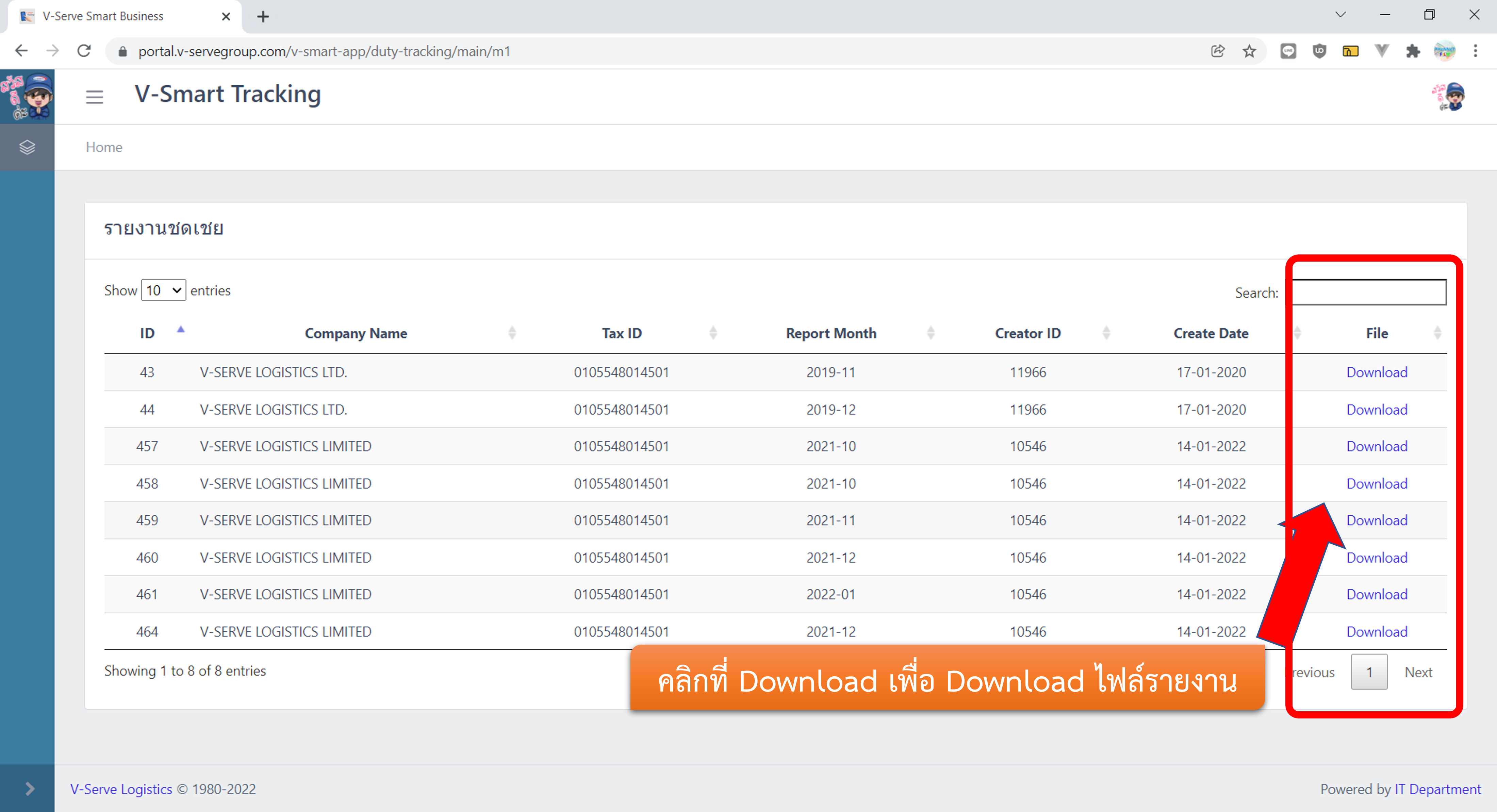Select the Report Month cell 2019-11
The height and width of the screenshot is (812, 1497).
click(831, 372)
